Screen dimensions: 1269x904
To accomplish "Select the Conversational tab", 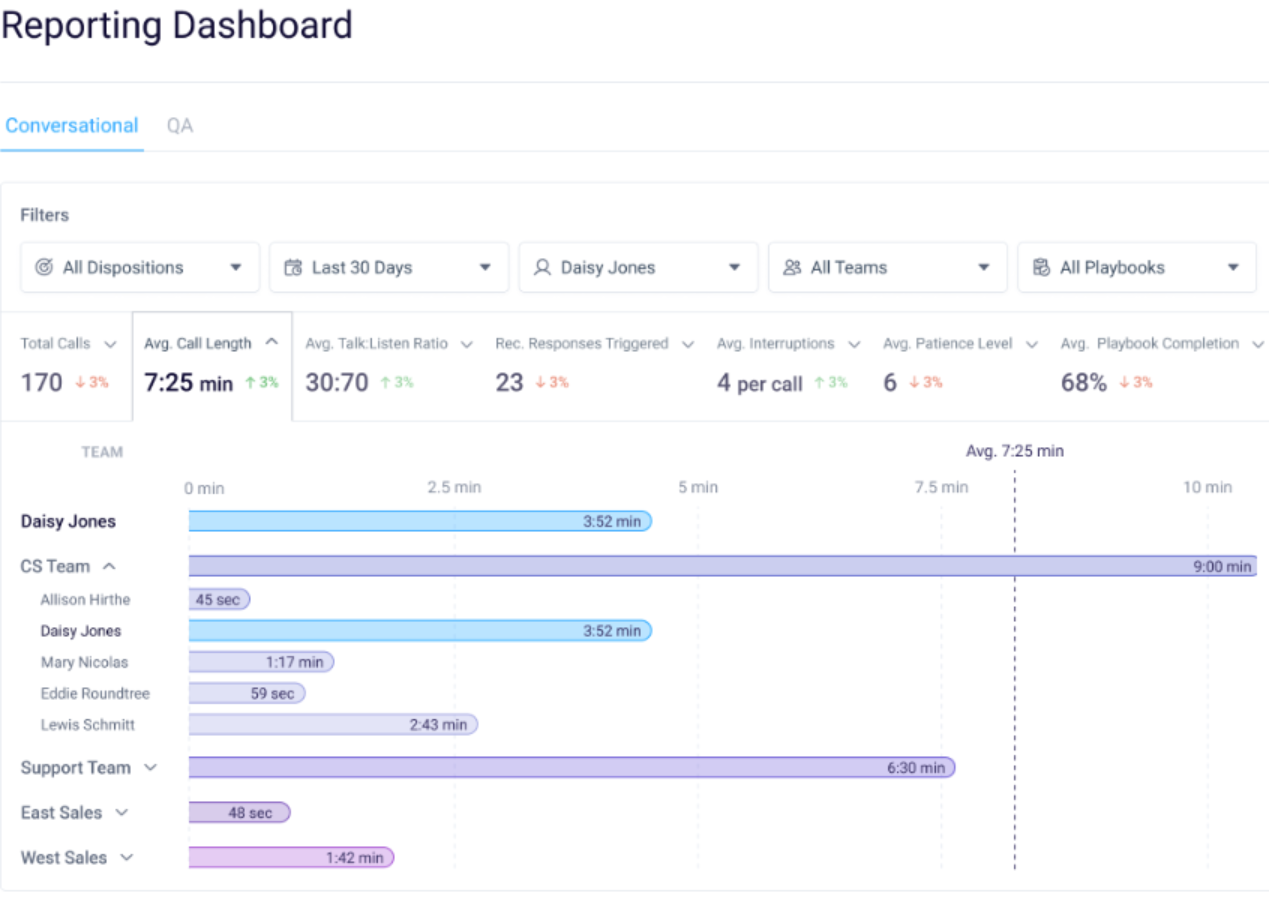I will [71, 125].
